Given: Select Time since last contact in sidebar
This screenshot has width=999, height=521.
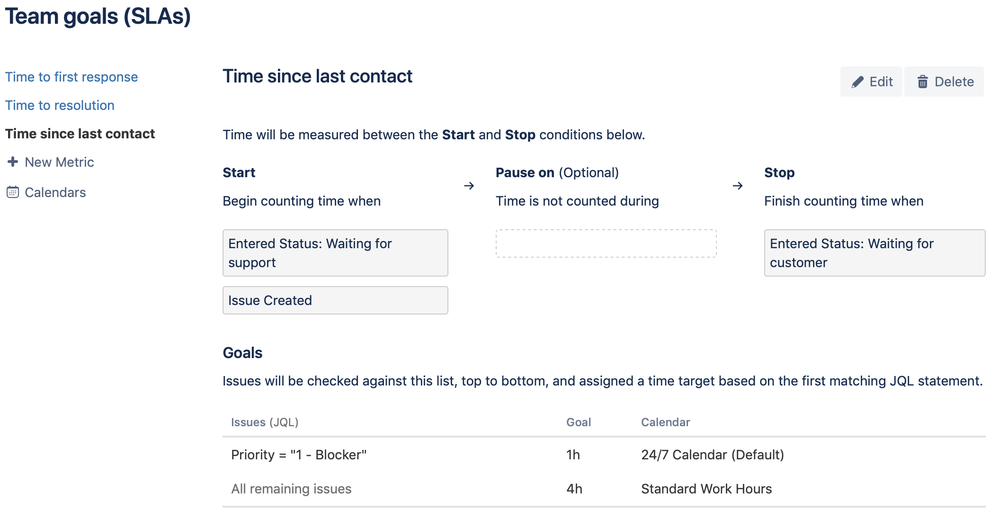Looking at the screenshot, I should pyautogui.click(x=80, y=134).
